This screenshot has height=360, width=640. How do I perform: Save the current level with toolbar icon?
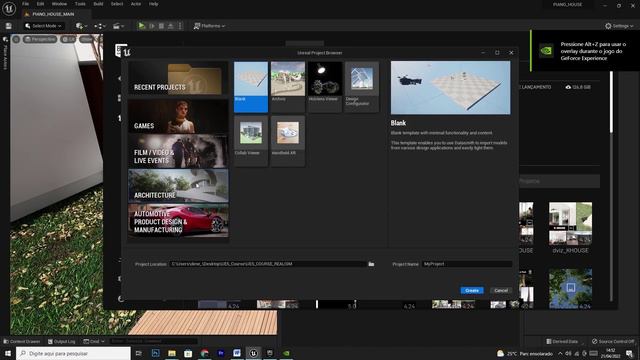tap(9, 26)
